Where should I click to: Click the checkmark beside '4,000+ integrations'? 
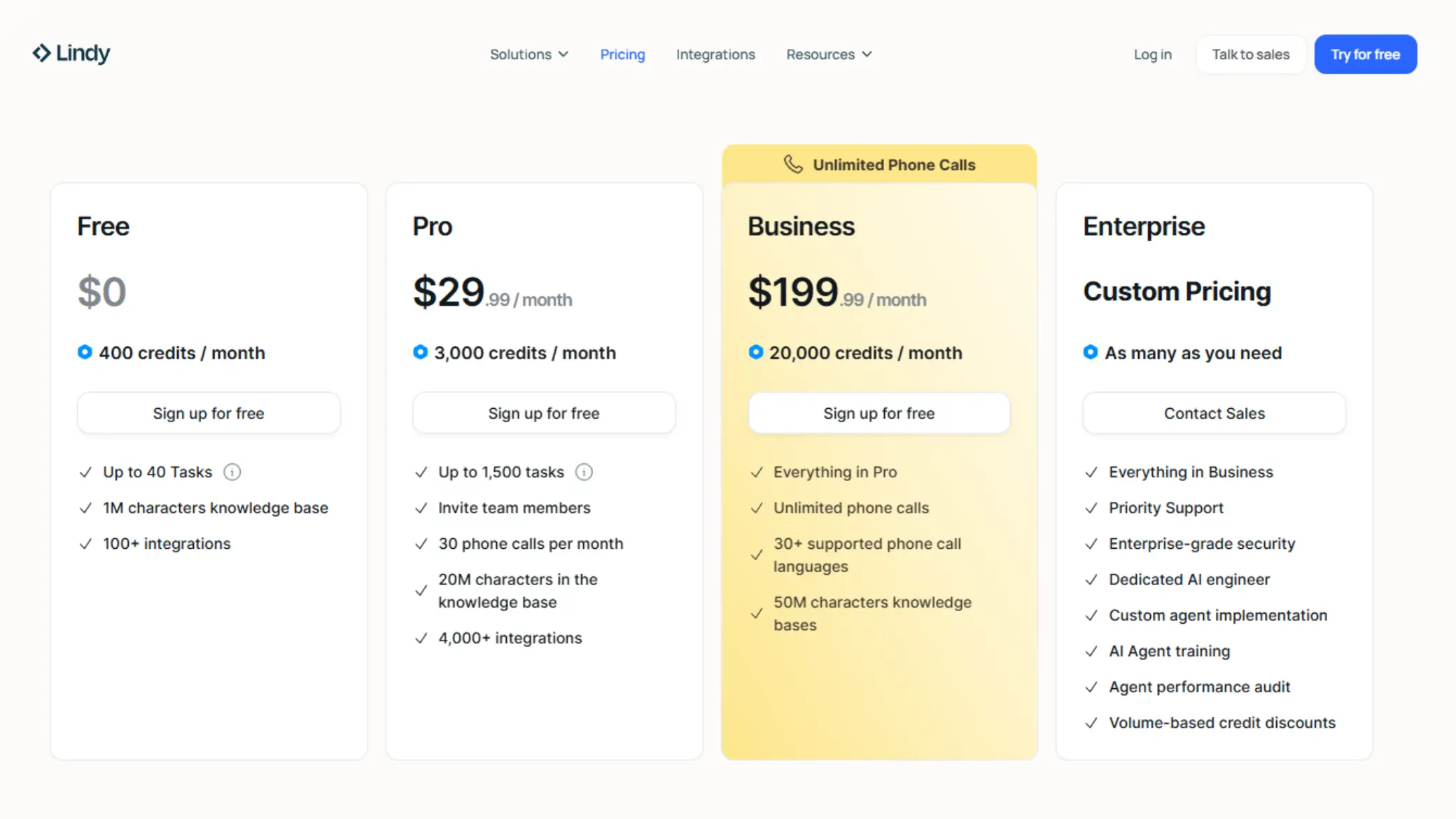(x=421, y=638)
